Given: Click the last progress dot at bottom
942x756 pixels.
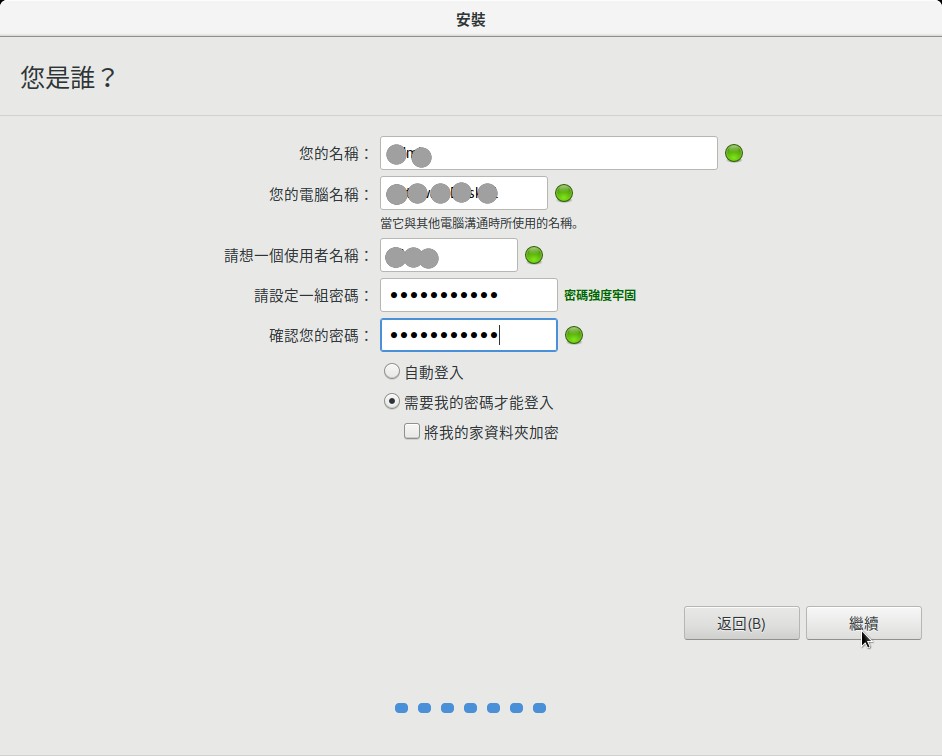Looking at the screenshot, I should 539,708.
